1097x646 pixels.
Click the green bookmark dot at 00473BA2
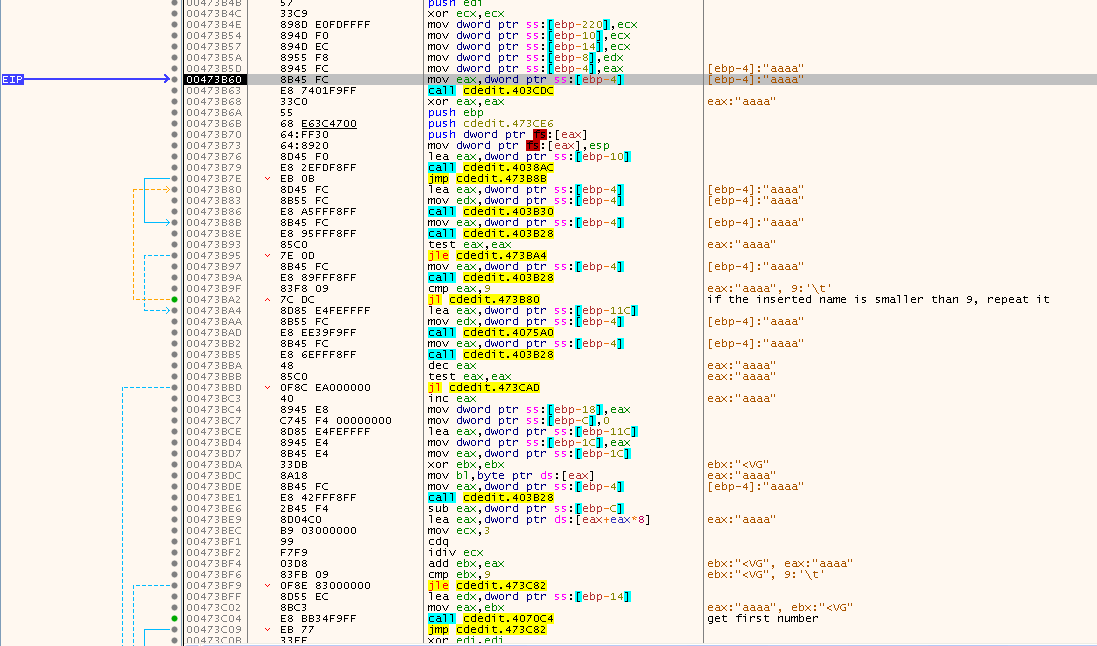[x=175, y=299]
